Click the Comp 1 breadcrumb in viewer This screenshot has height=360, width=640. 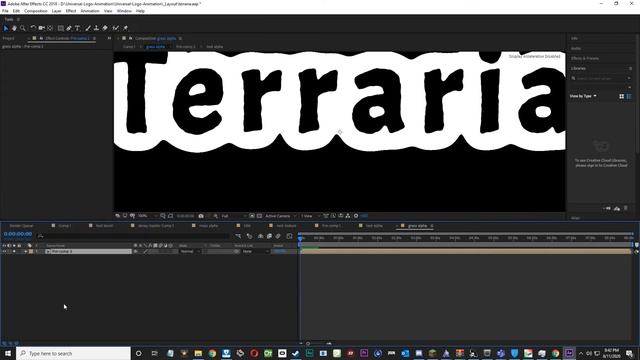(129, 47)
